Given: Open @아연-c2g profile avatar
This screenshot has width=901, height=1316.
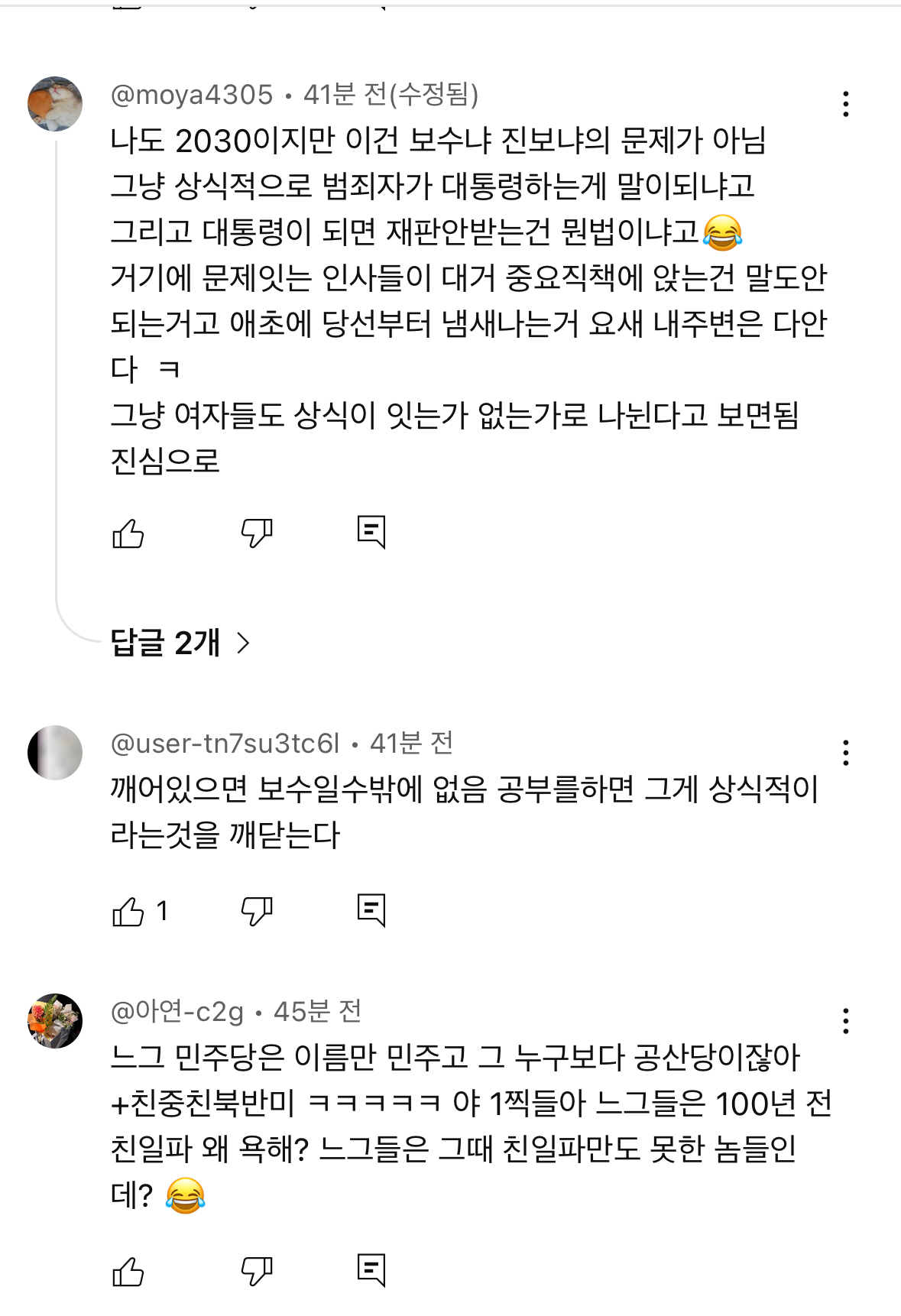Looking at the screenshot, I should click(x=55, y=1021).
